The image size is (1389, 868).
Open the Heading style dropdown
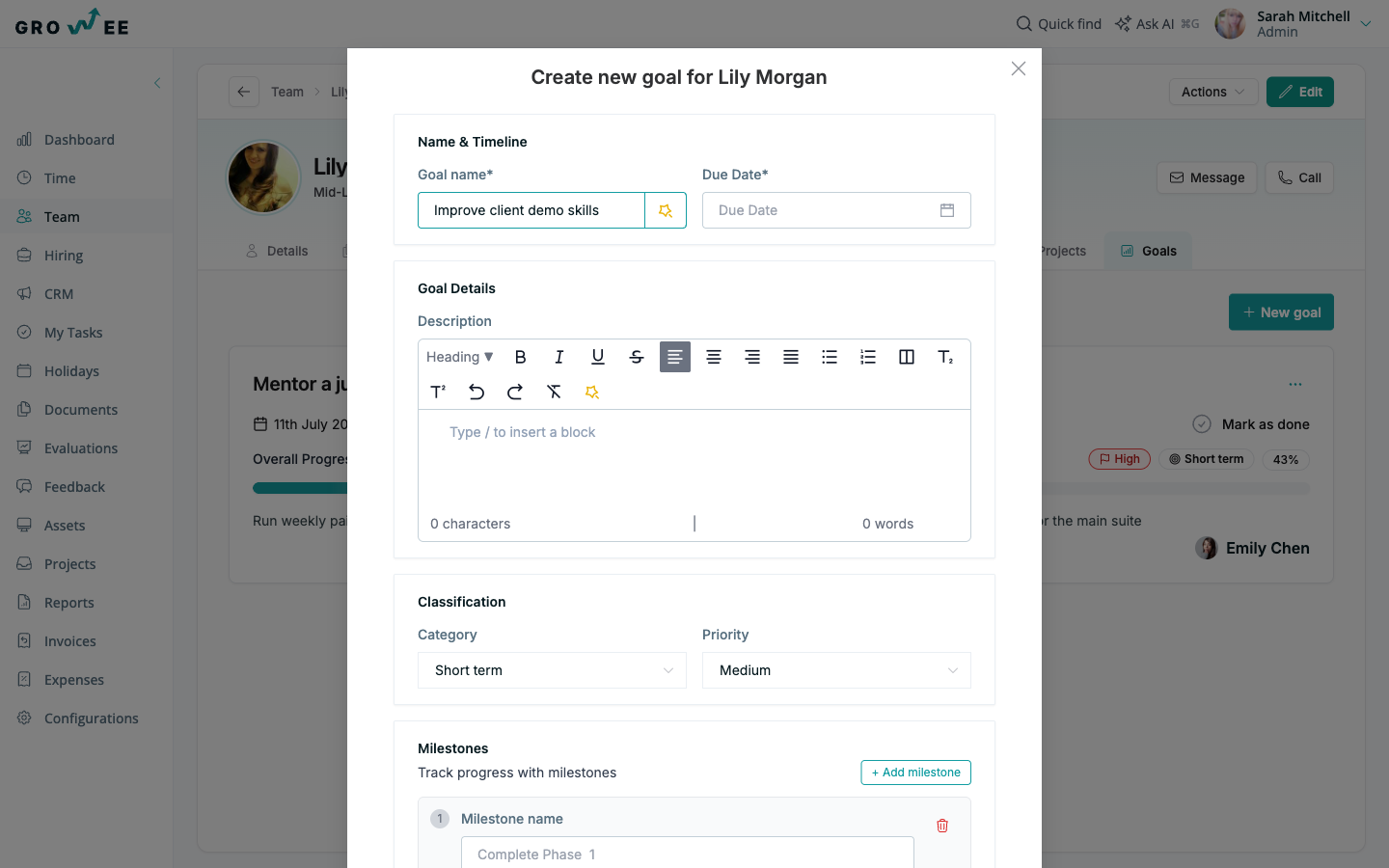tap(460, 357)
